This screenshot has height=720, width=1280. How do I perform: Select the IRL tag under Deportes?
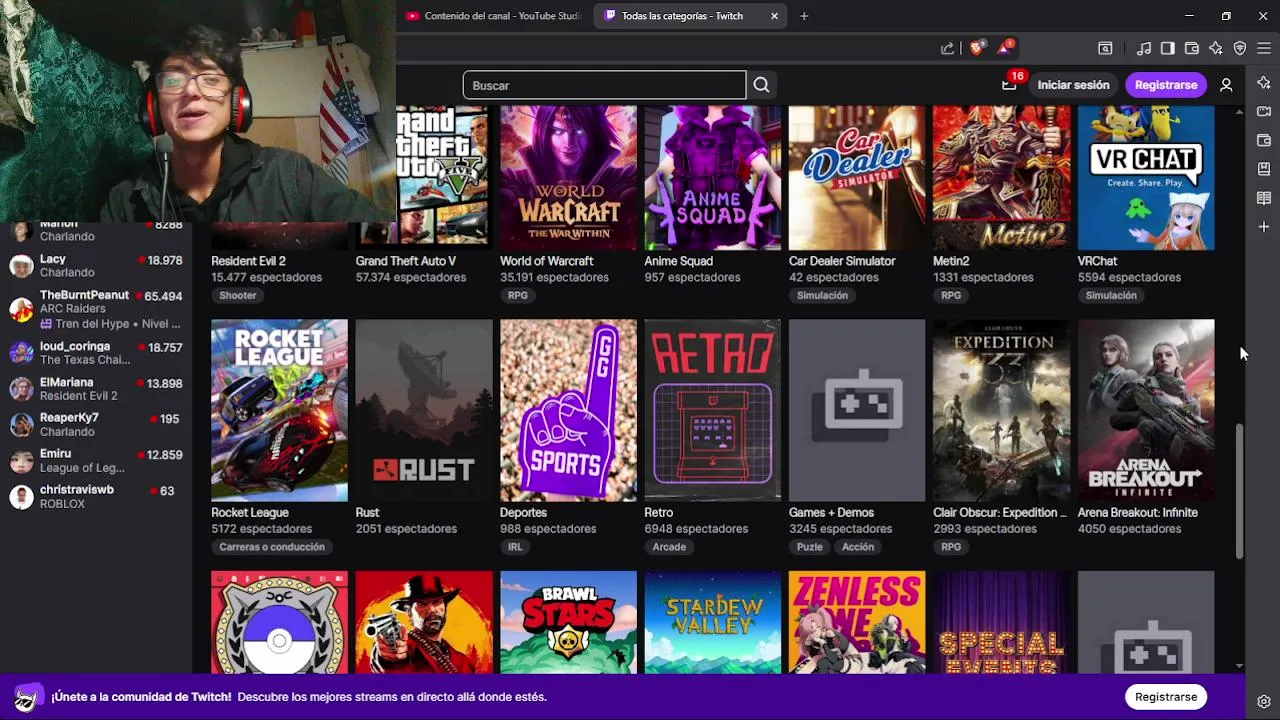click(x=515, y=547)
